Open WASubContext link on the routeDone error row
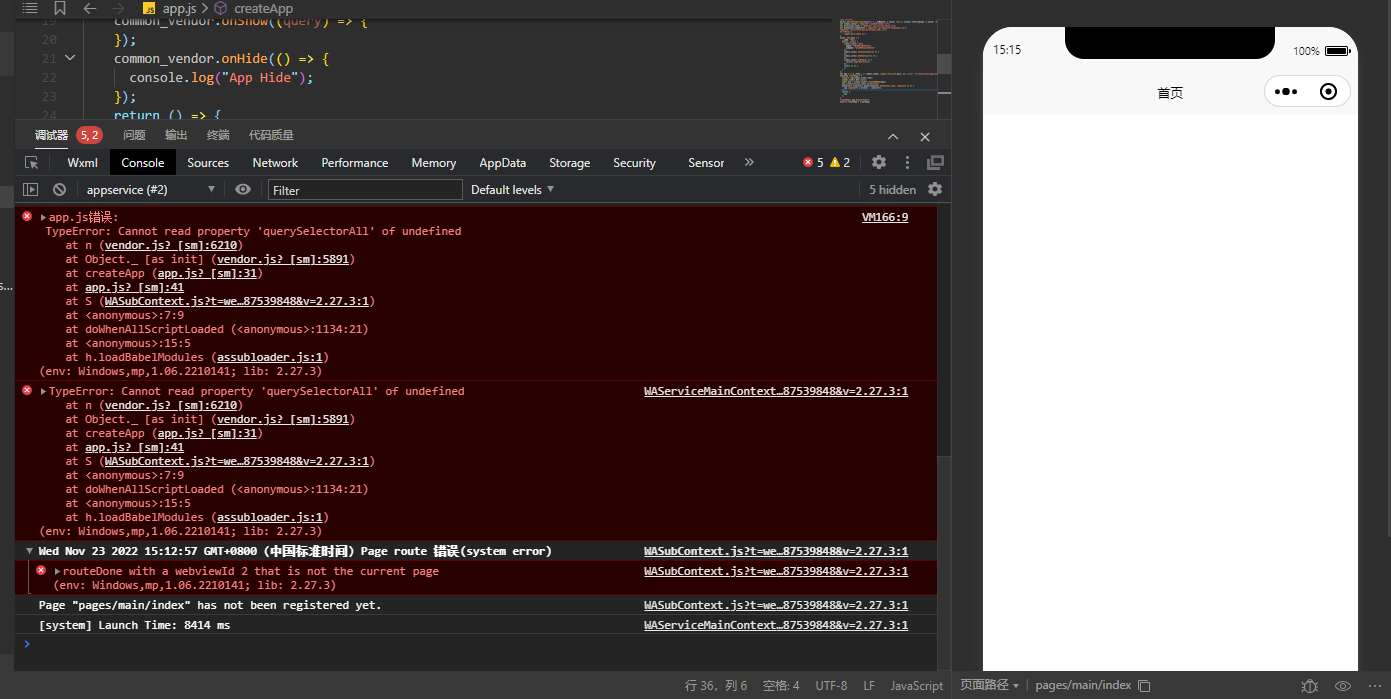Screen dimensions: 1391x699 776,571
